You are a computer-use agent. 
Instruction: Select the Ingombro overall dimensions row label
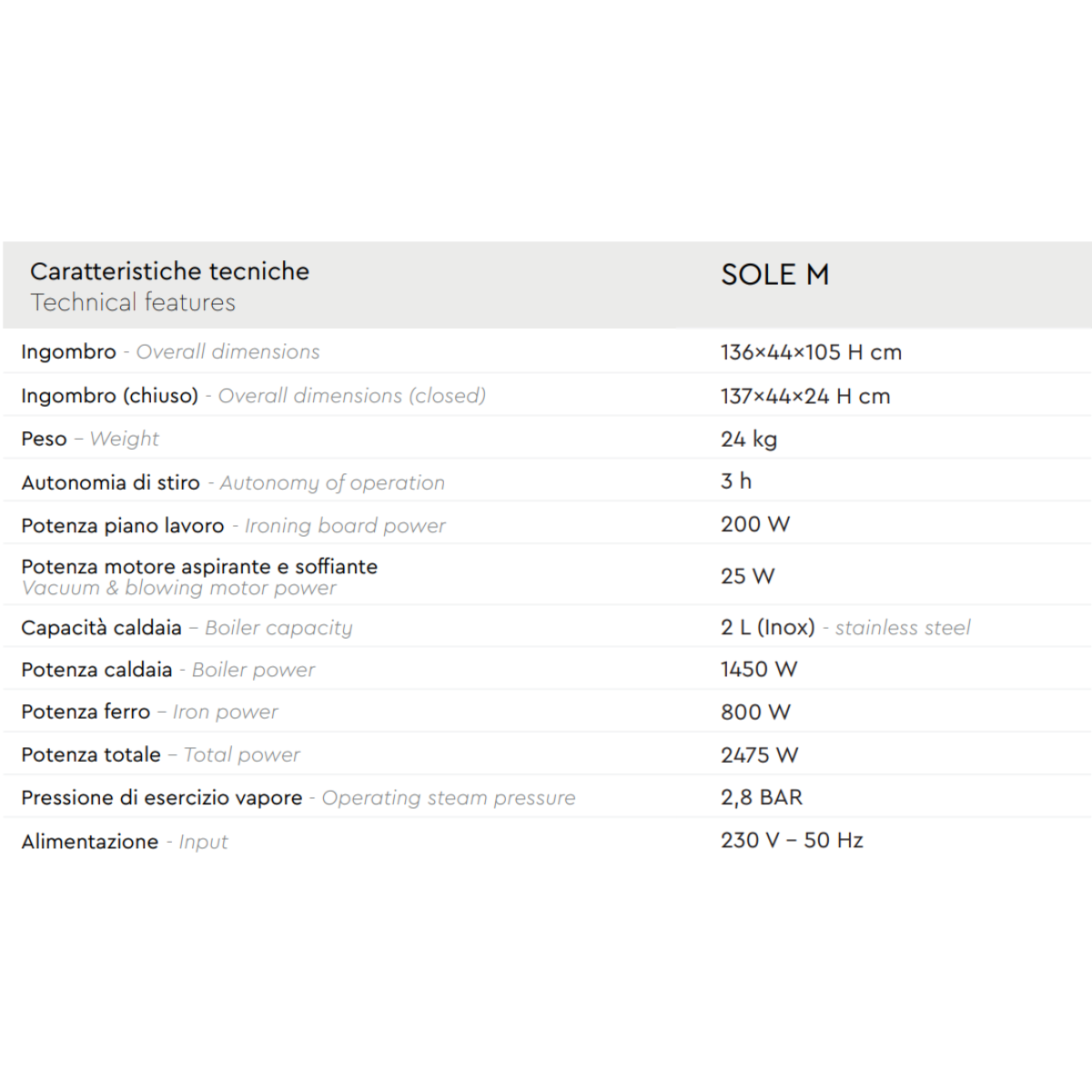[170, 352]
